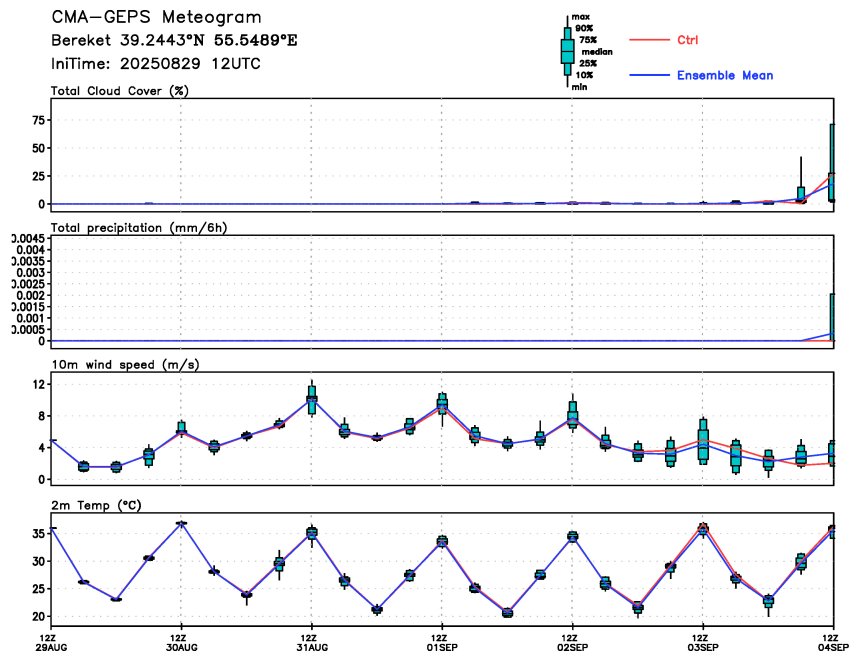
Task: Click the 12Z 02SEP time axis label
Action: 573,642
